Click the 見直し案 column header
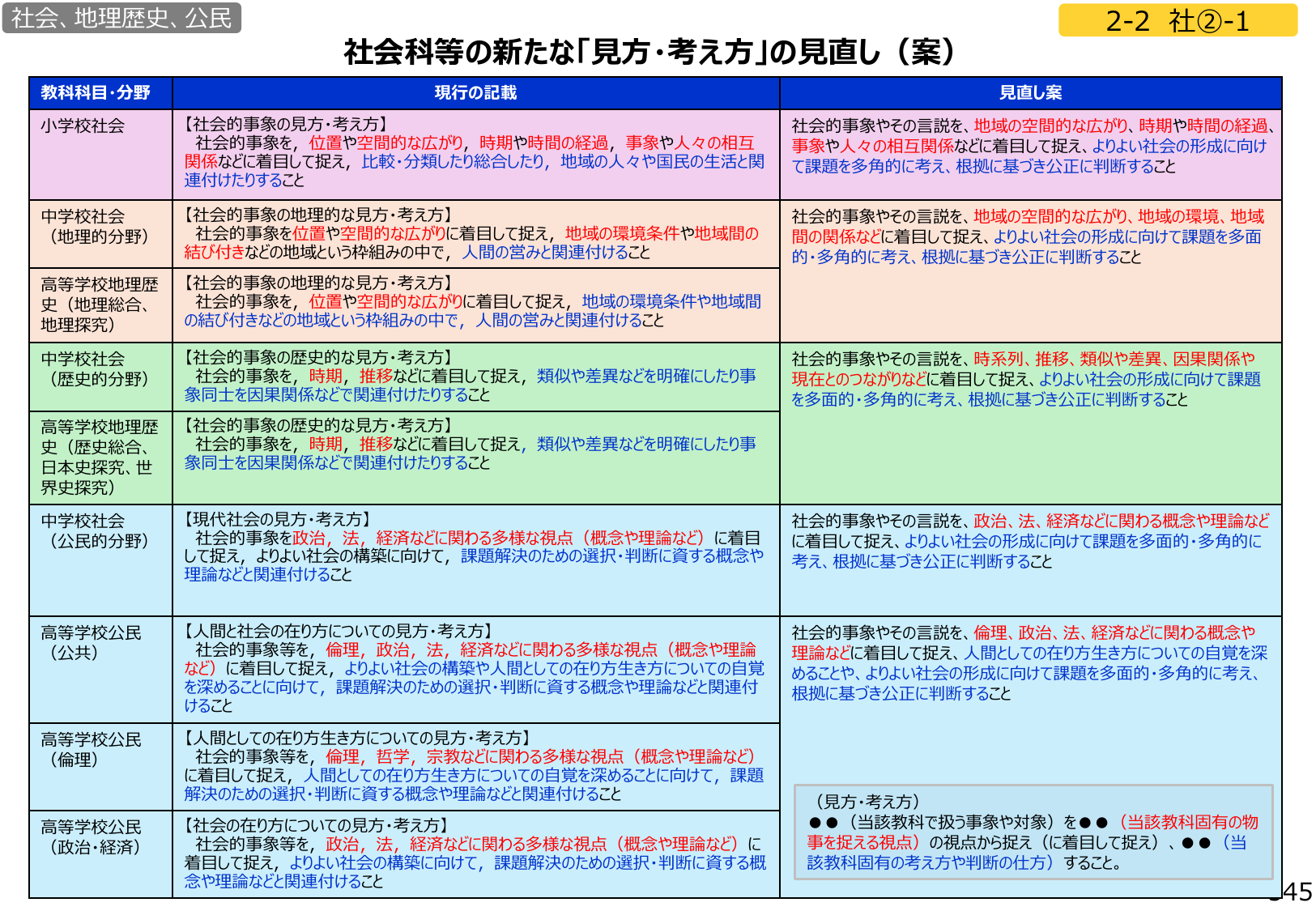This screenshot has height=911, width=1316. (1030, 93)
